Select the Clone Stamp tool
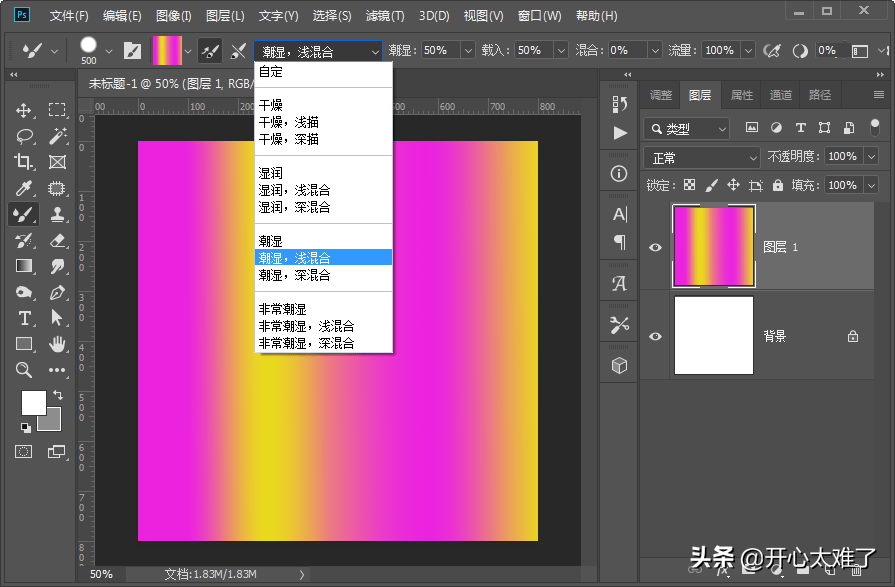The height and width of the screenshot is (587, 895). (57, 214)
